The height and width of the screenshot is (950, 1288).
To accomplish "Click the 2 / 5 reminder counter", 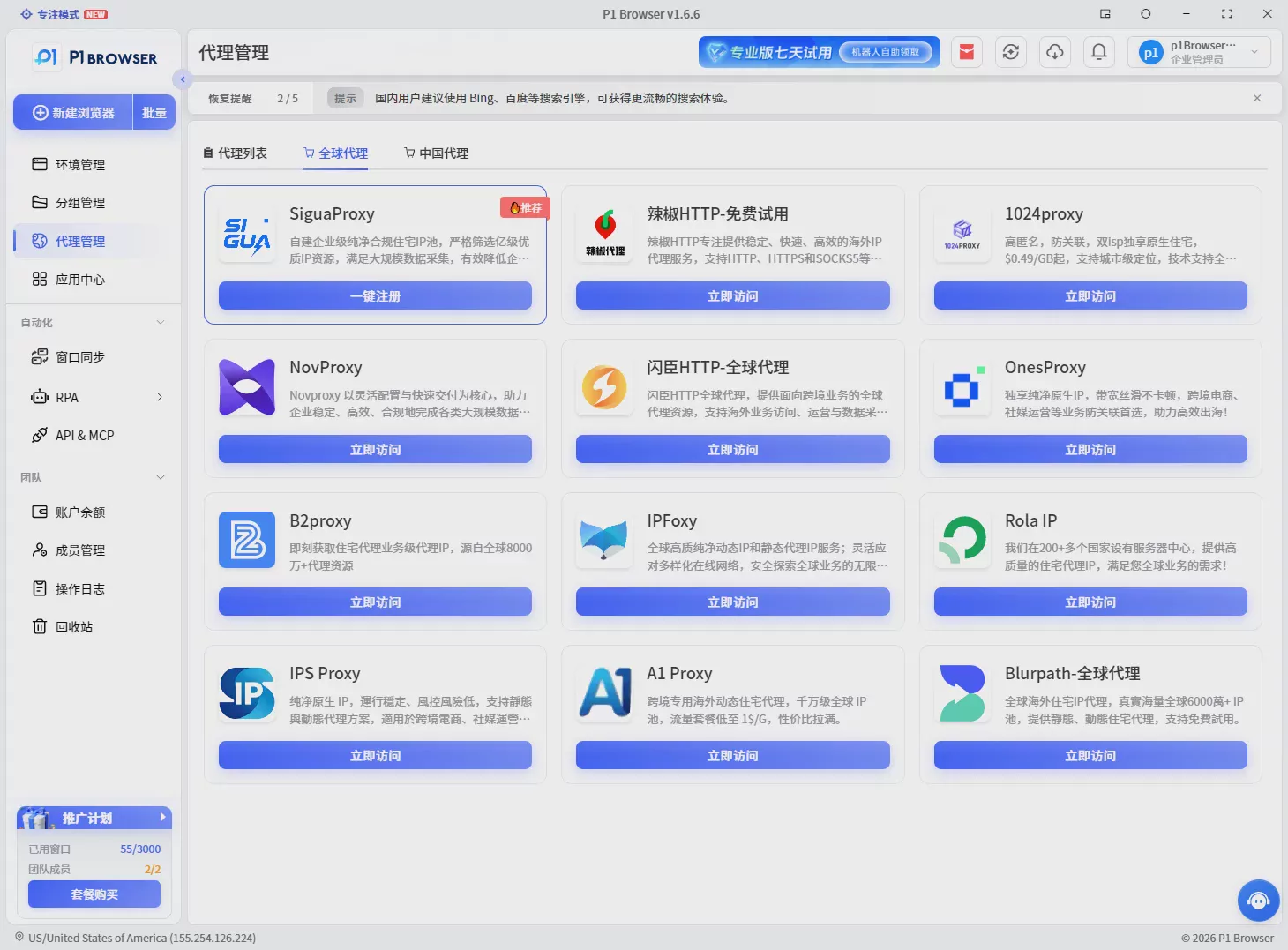I will click(x=288, y=99).
